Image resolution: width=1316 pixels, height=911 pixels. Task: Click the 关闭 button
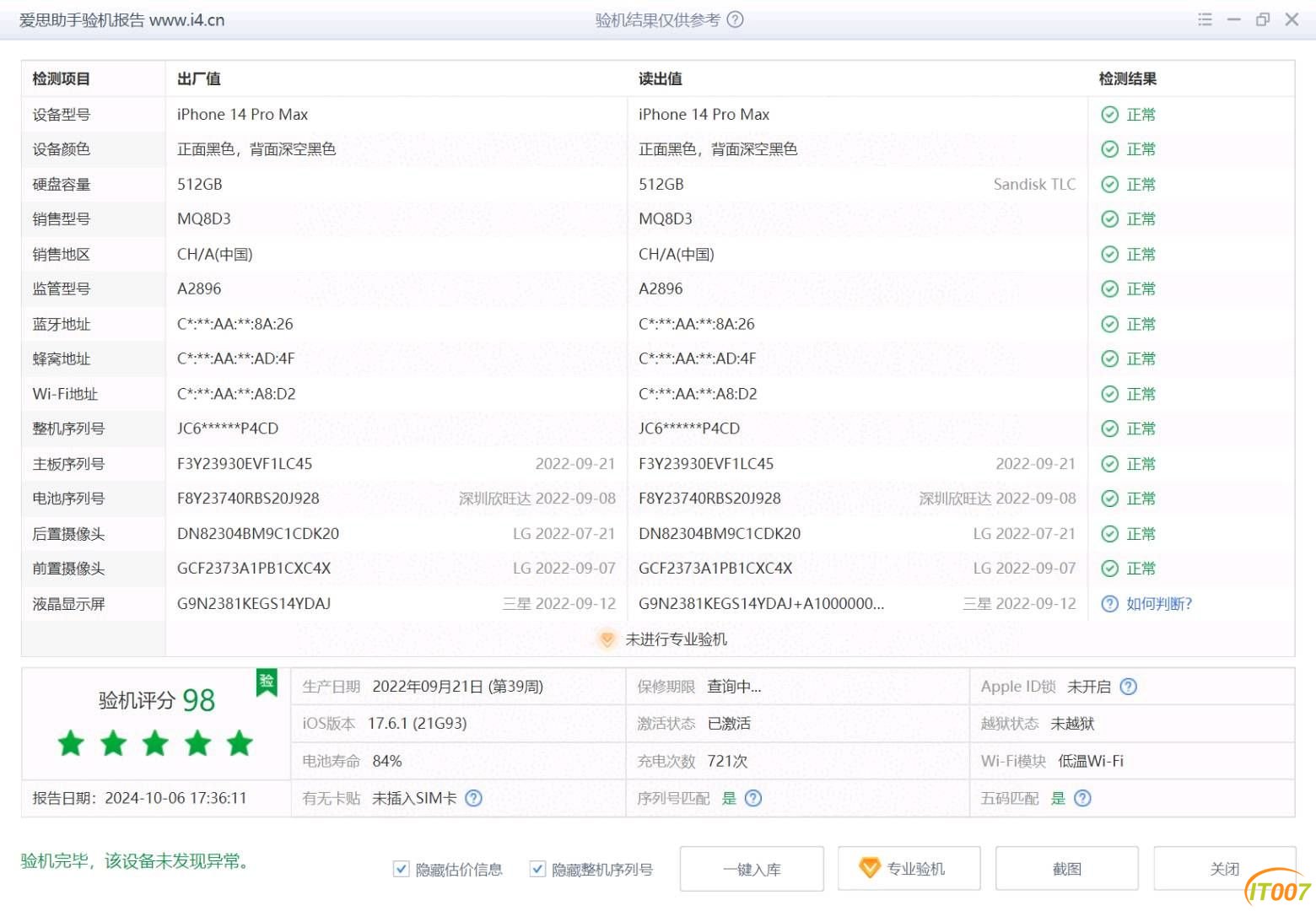click(x=1224, y=869)
